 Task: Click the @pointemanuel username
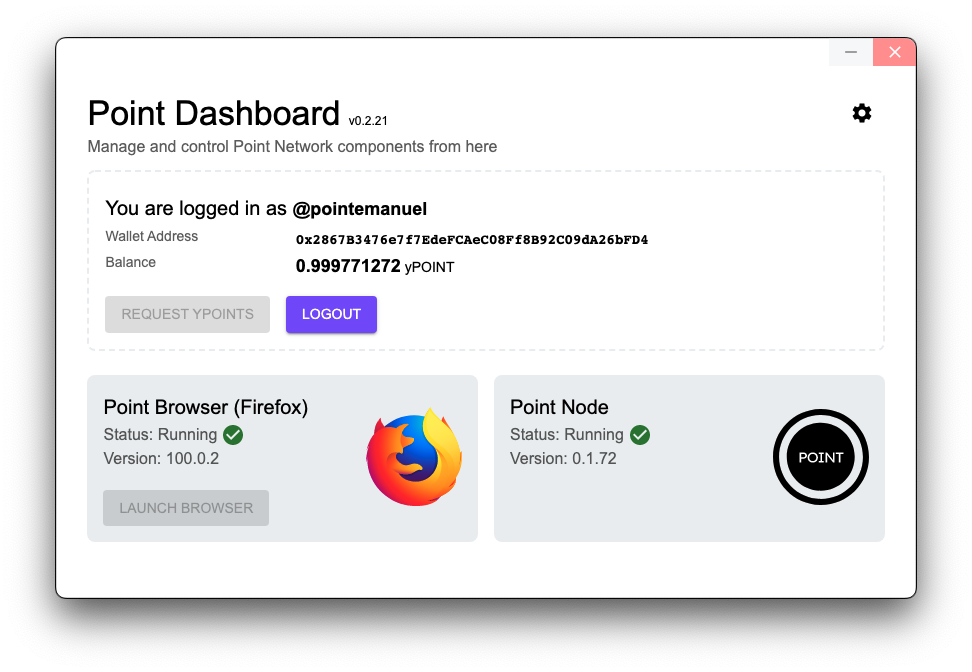click(x=360, y=209)
